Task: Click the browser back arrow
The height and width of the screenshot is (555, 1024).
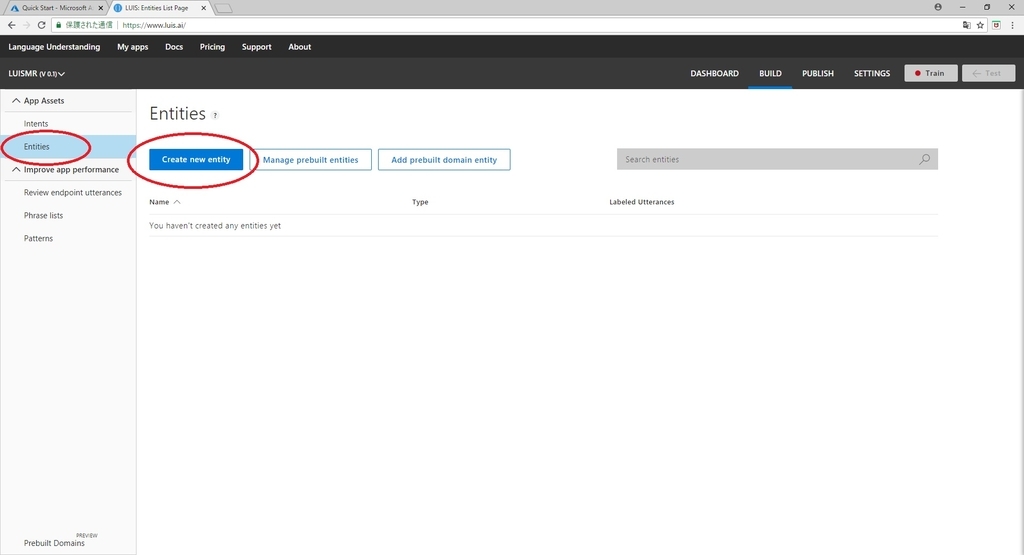Action: pos(12,25)
